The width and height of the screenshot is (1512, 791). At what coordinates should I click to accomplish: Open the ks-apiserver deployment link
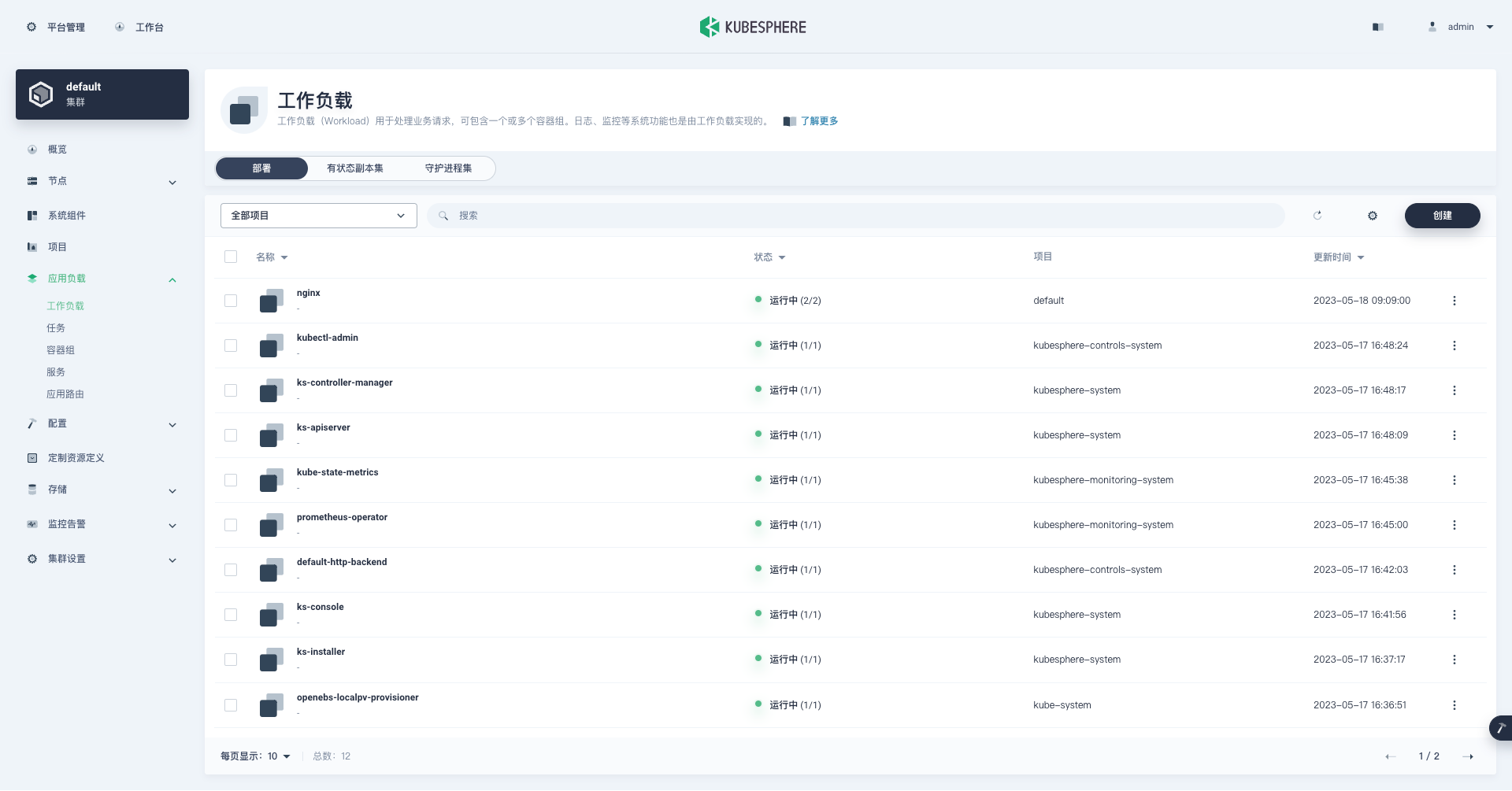(324, 427)
